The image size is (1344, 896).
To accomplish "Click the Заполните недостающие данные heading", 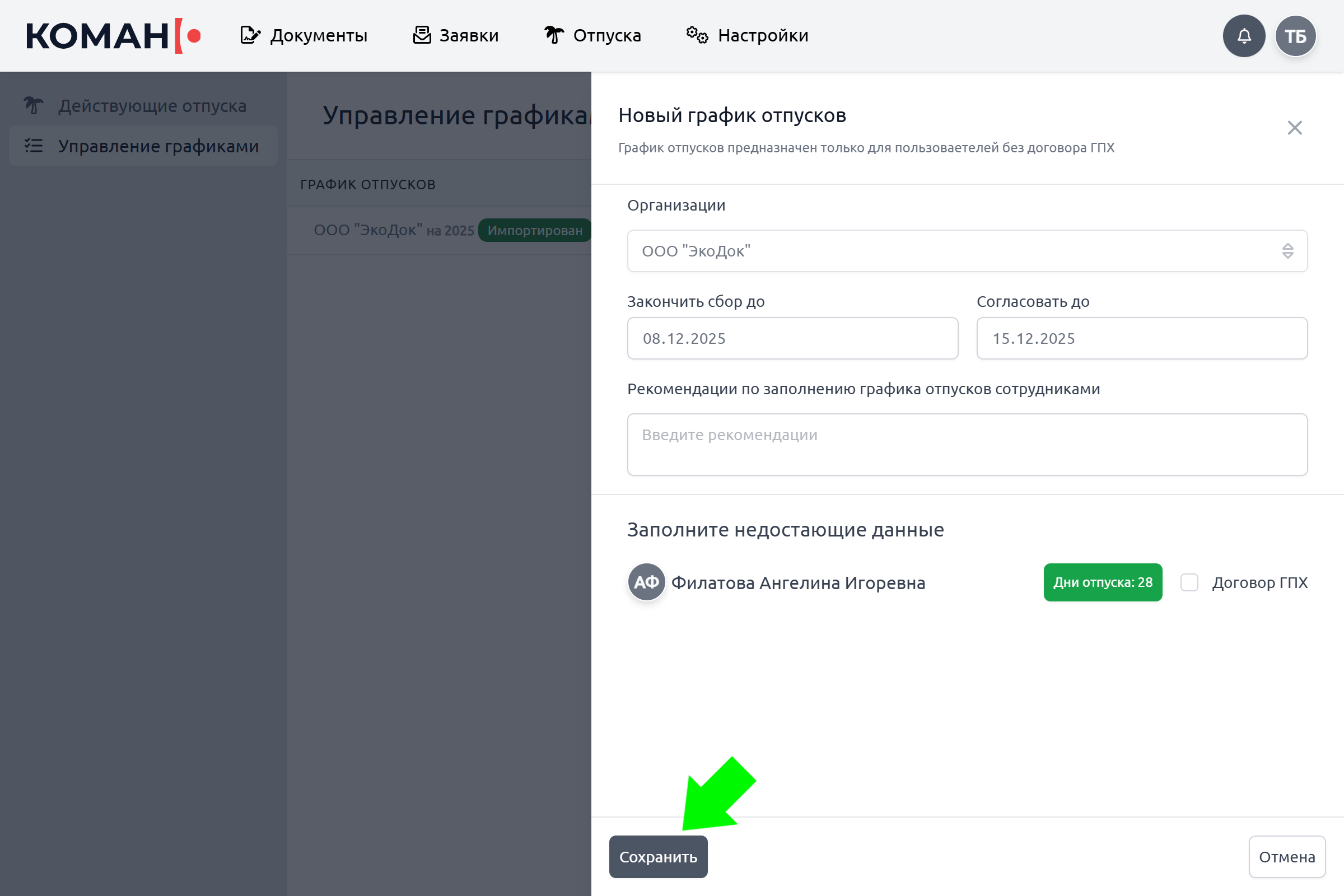I will pyautogui.click(x=785, y=530).
